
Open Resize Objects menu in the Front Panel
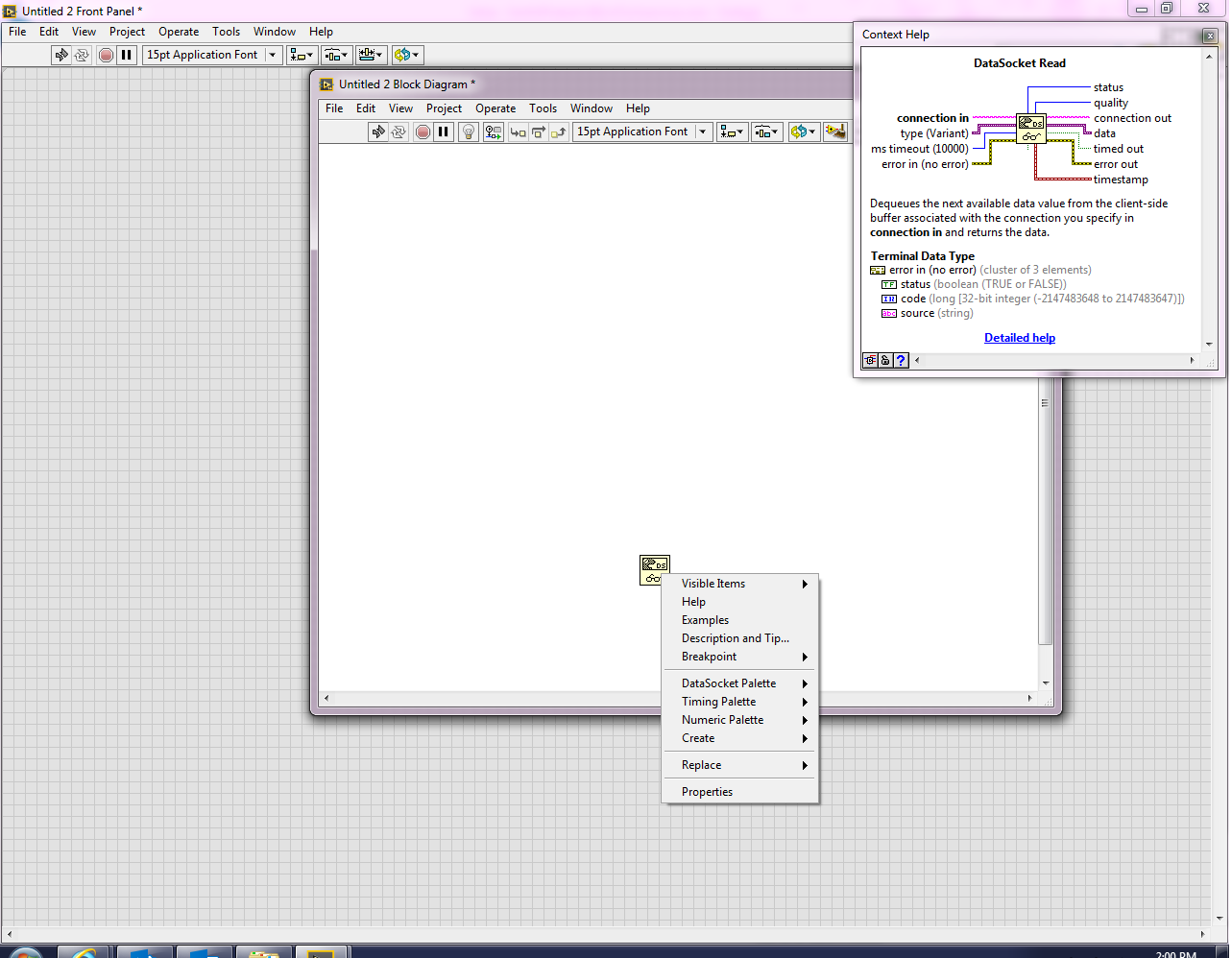tap(372, 55)
